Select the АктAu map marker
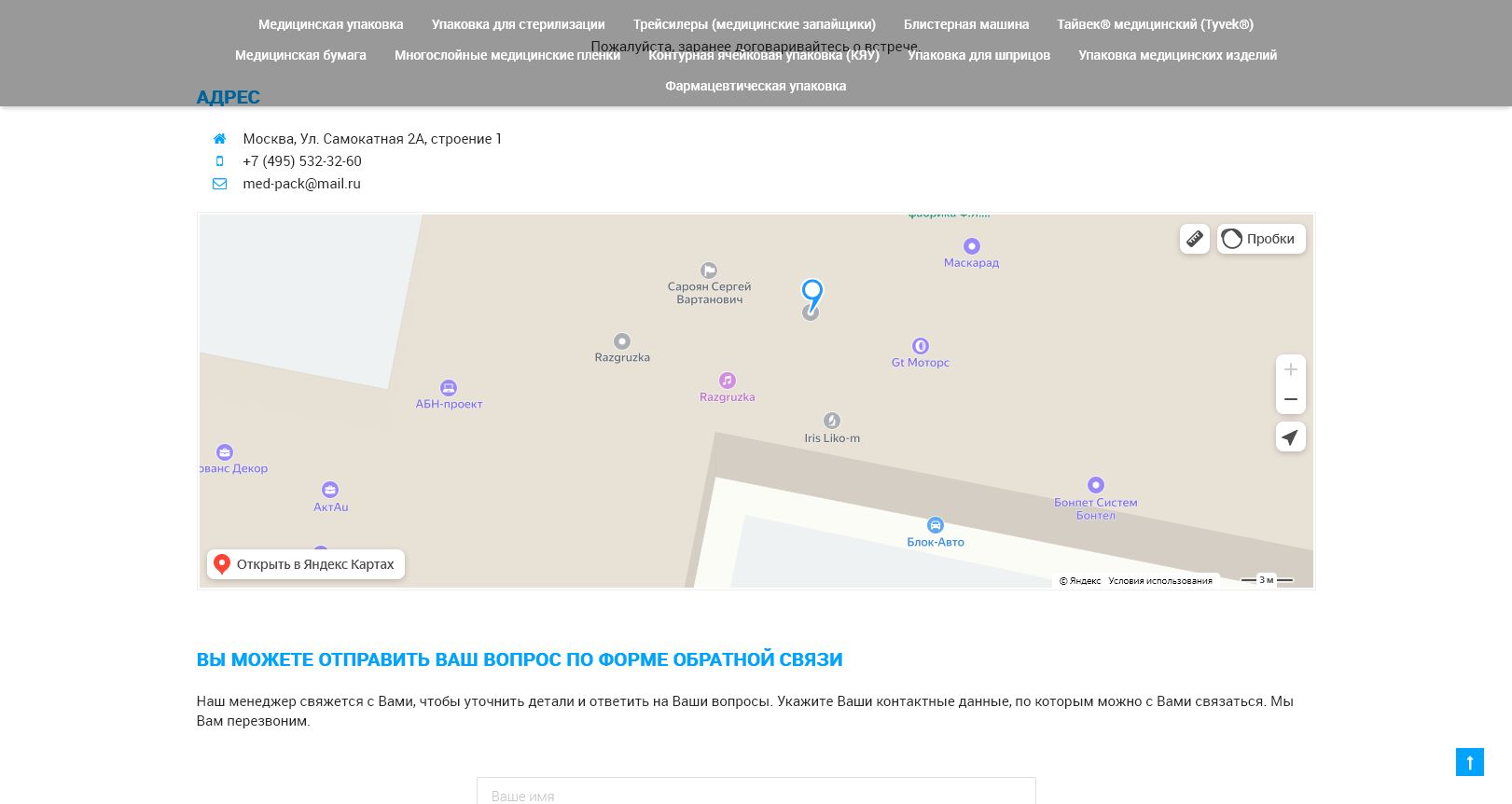 tap(330, 490)
